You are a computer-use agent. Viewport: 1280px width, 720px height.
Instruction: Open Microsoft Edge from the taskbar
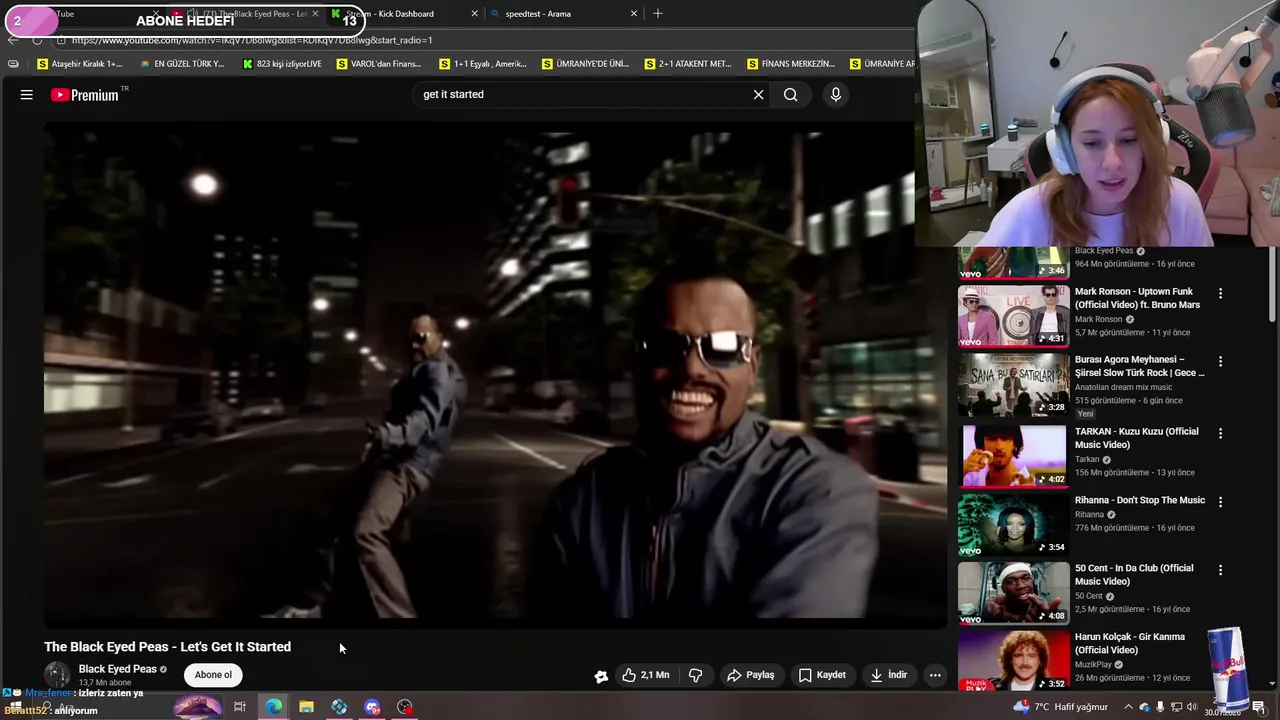pos(273,707)
